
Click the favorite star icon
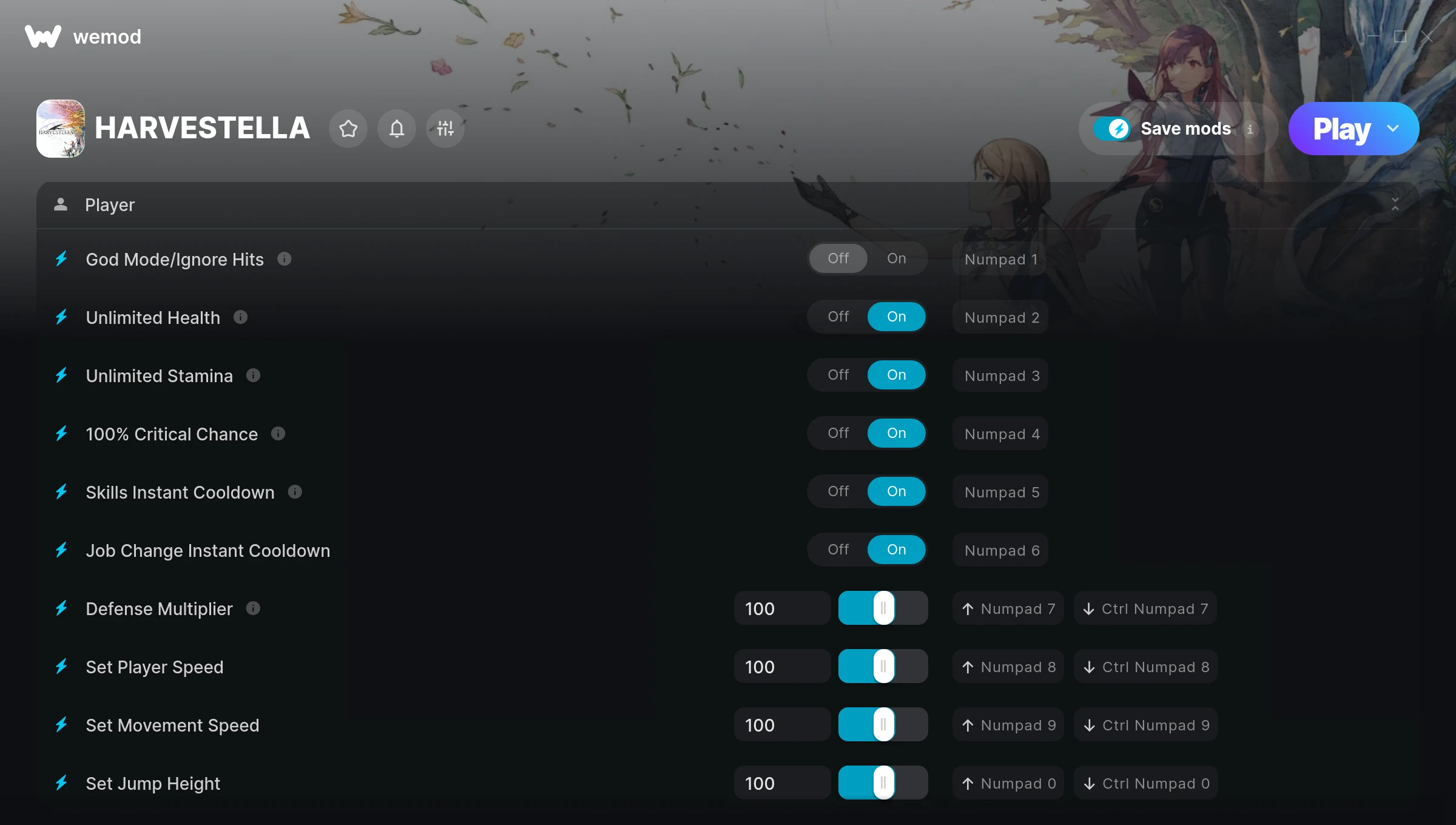pos(348,129)
